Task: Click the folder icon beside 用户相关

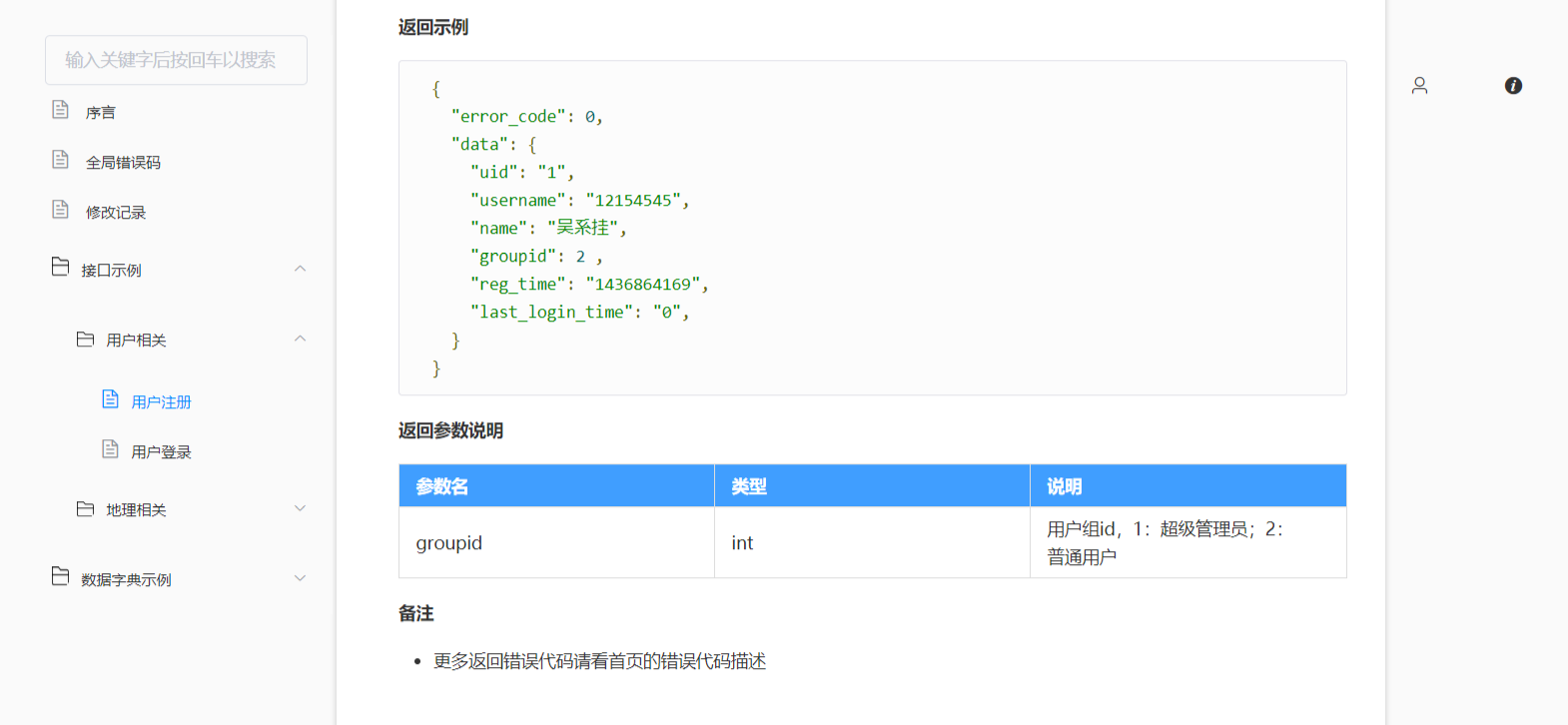Action: click(86, 340)
